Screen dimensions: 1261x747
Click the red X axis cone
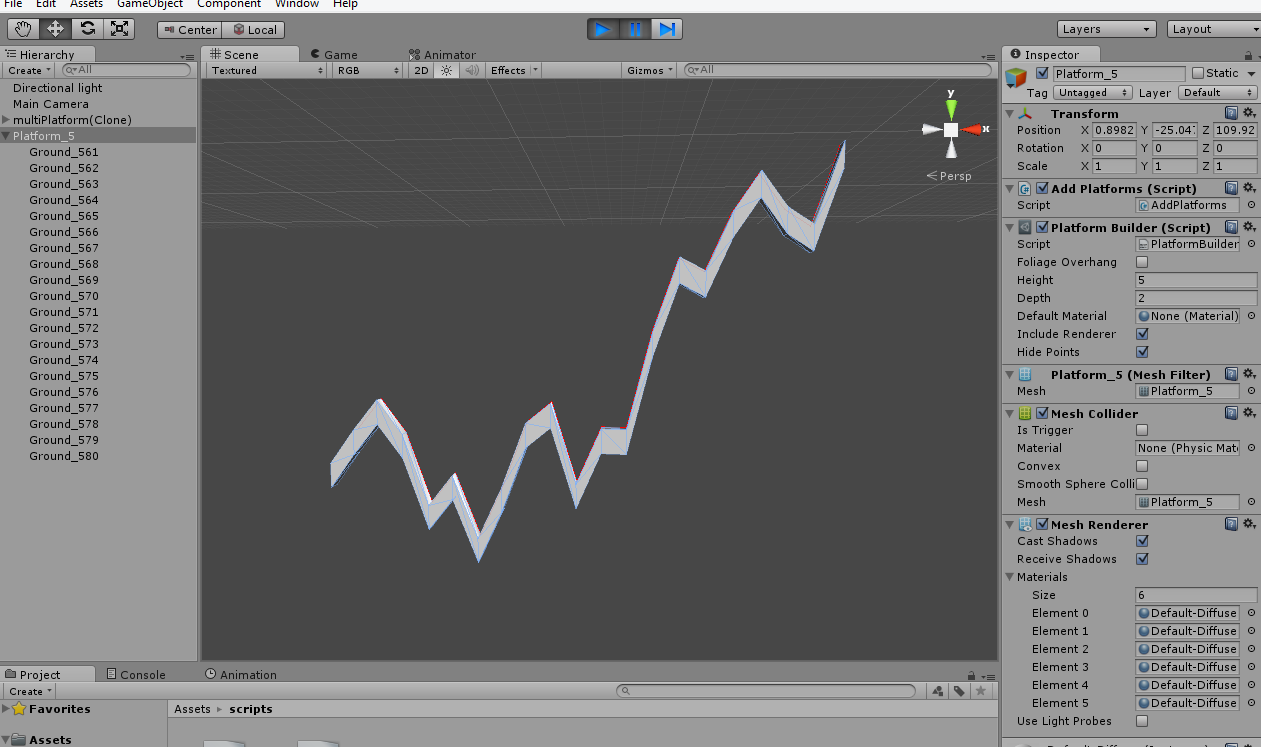[x=972, y=129]
